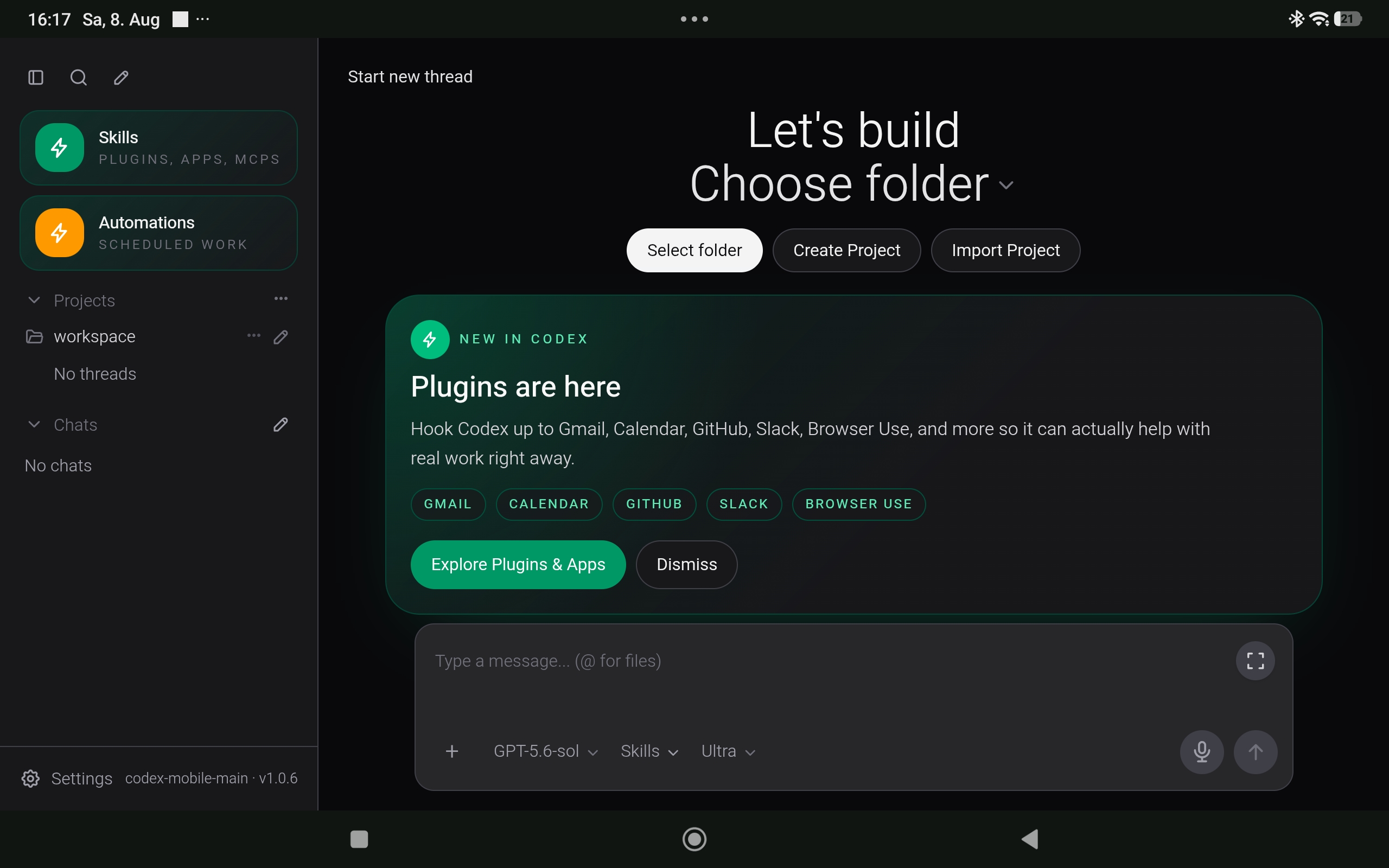Open the Projects more options menu
This screenshot has height=868, width=1389.
281,298
